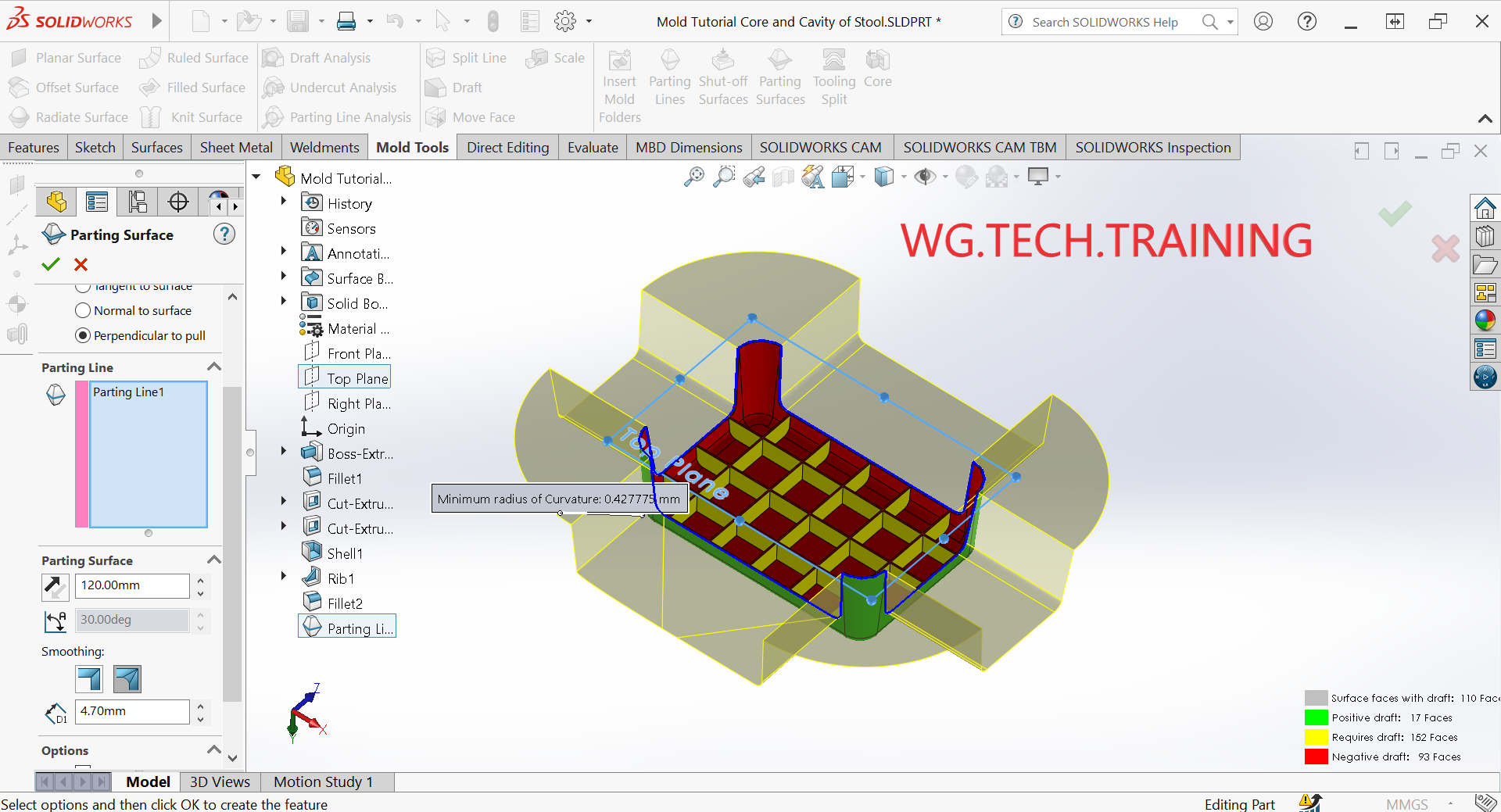
Task: Select Shell1 feature in the tree
Action: point(334,553)
